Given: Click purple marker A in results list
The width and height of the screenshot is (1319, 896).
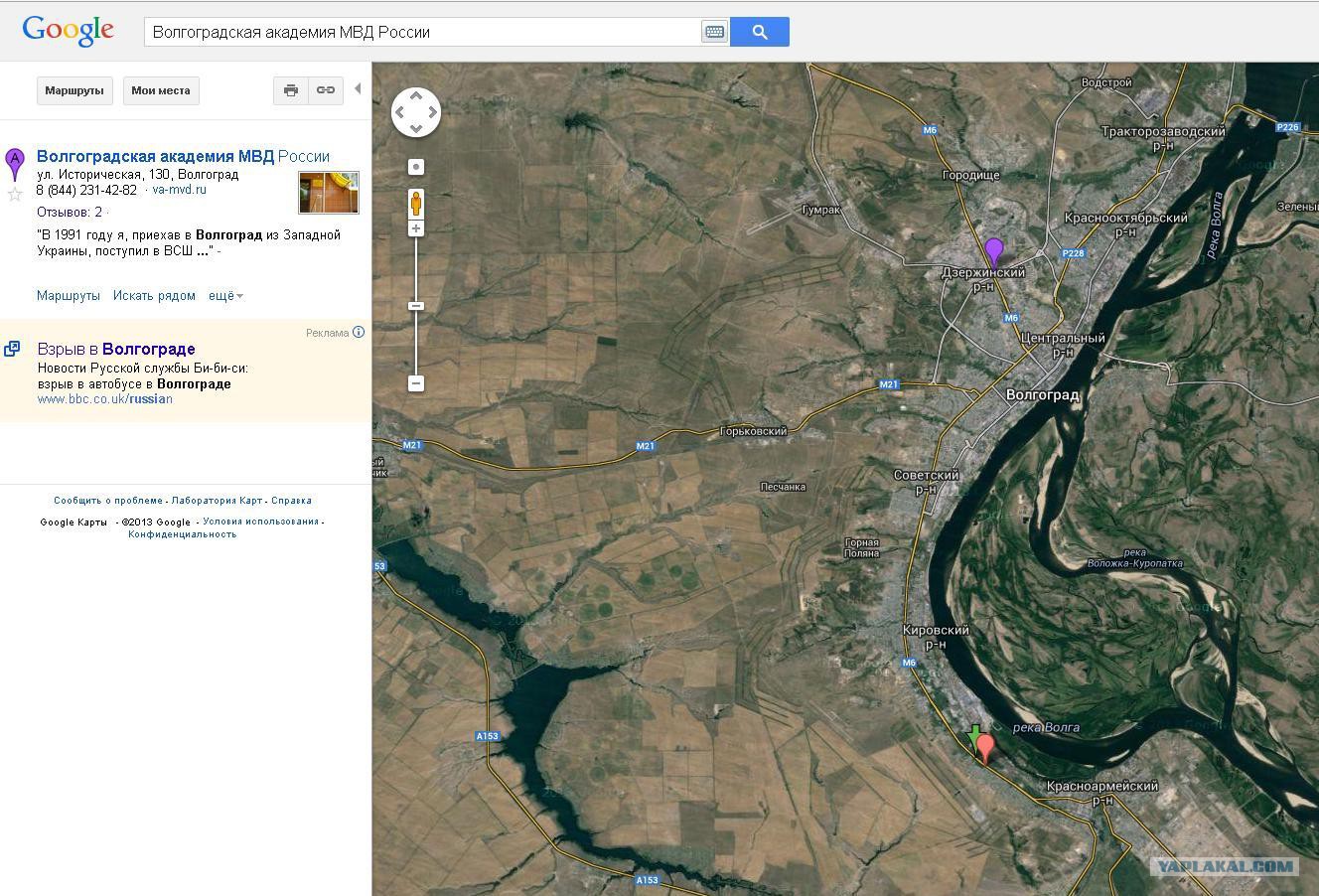Looking at the screenshot, I should pos(15,164).
